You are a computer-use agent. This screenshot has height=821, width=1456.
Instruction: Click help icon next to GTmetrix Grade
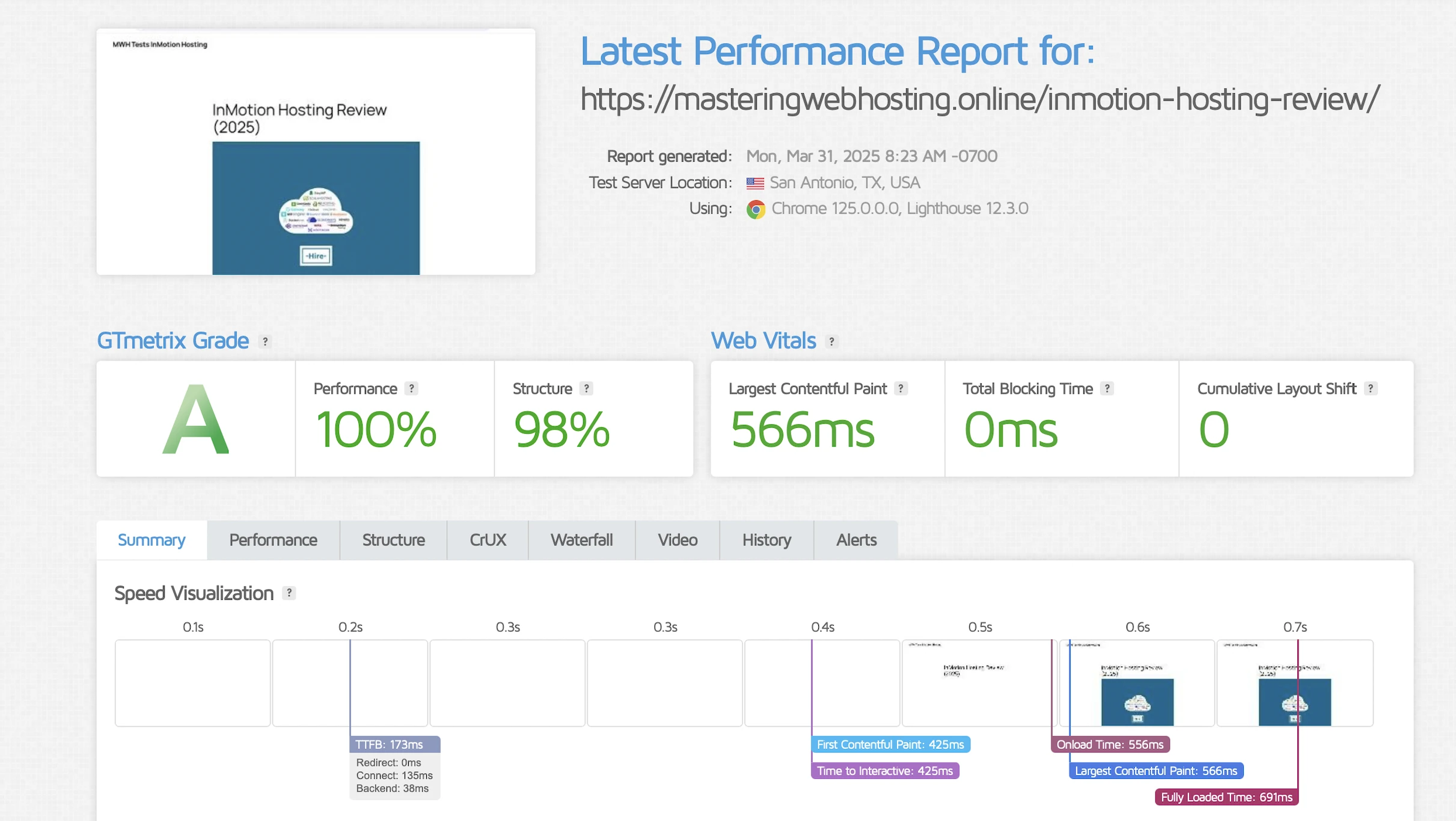265,341
